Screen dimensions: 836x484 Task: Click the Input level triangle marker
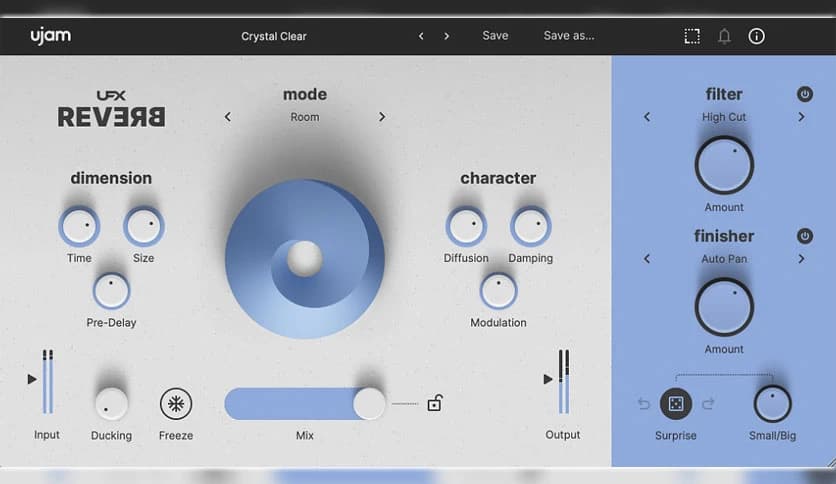pos(32,379)
